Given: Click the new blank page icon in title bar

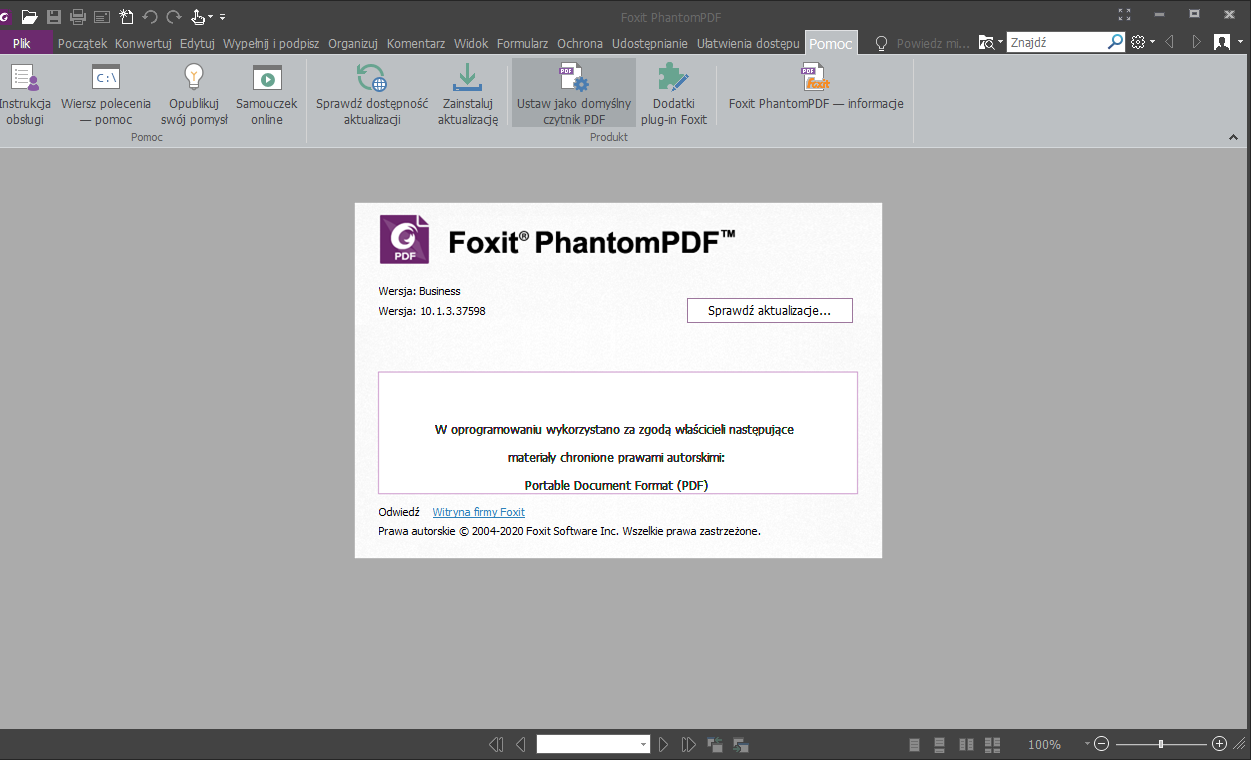Looking at the screenshot, I should [x=126, y=17].
